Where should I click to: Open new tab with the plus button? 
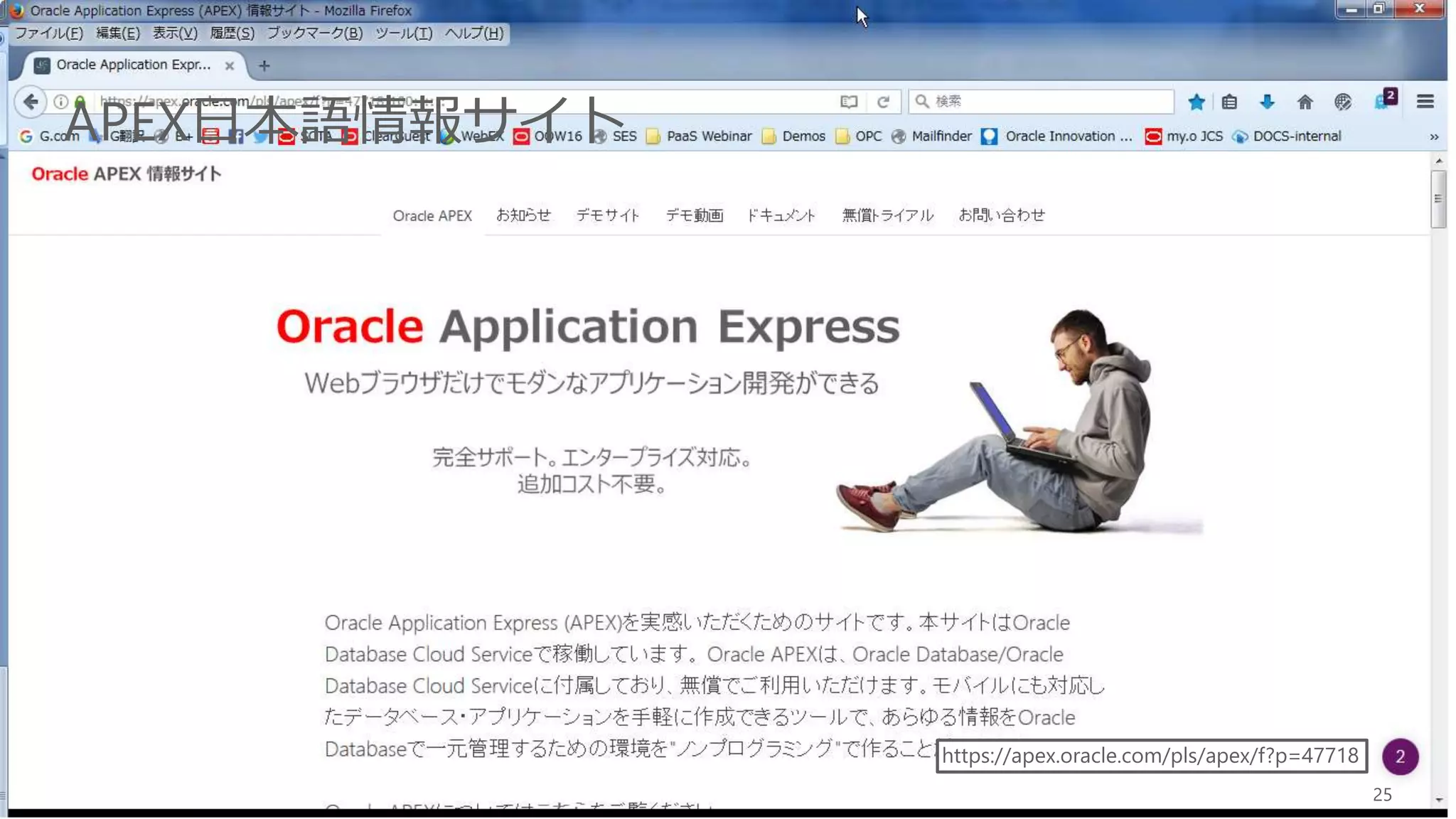coord(264,65)
